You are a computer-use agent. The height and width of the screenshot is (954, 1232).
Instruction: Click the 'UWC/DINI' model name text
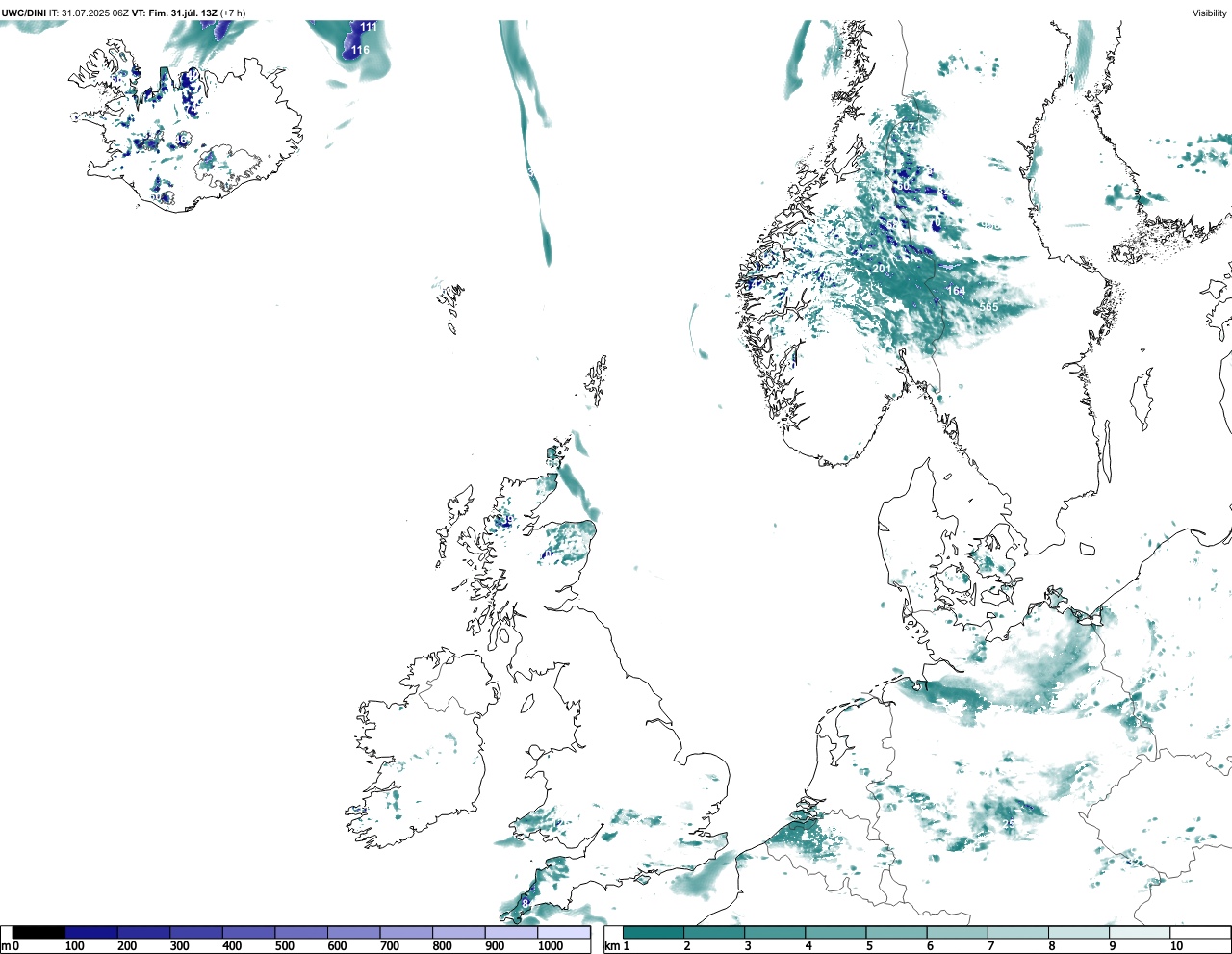23,13
